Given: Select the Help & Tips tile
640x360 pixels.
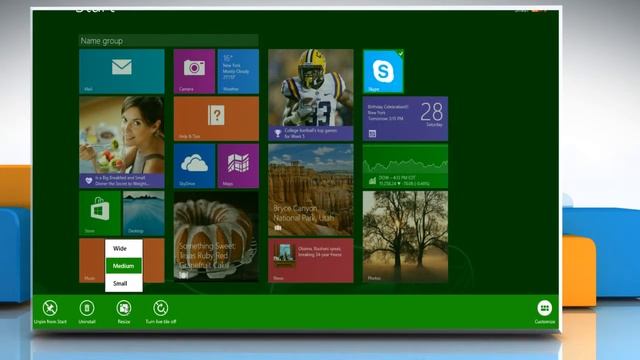Looking at the screenshot, I should pyautogui.click(x=216, y=119).
